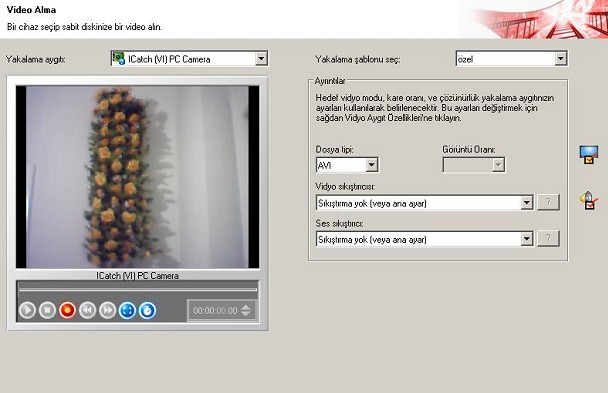
Task: Start recording with the red record button
Action: 67,310
